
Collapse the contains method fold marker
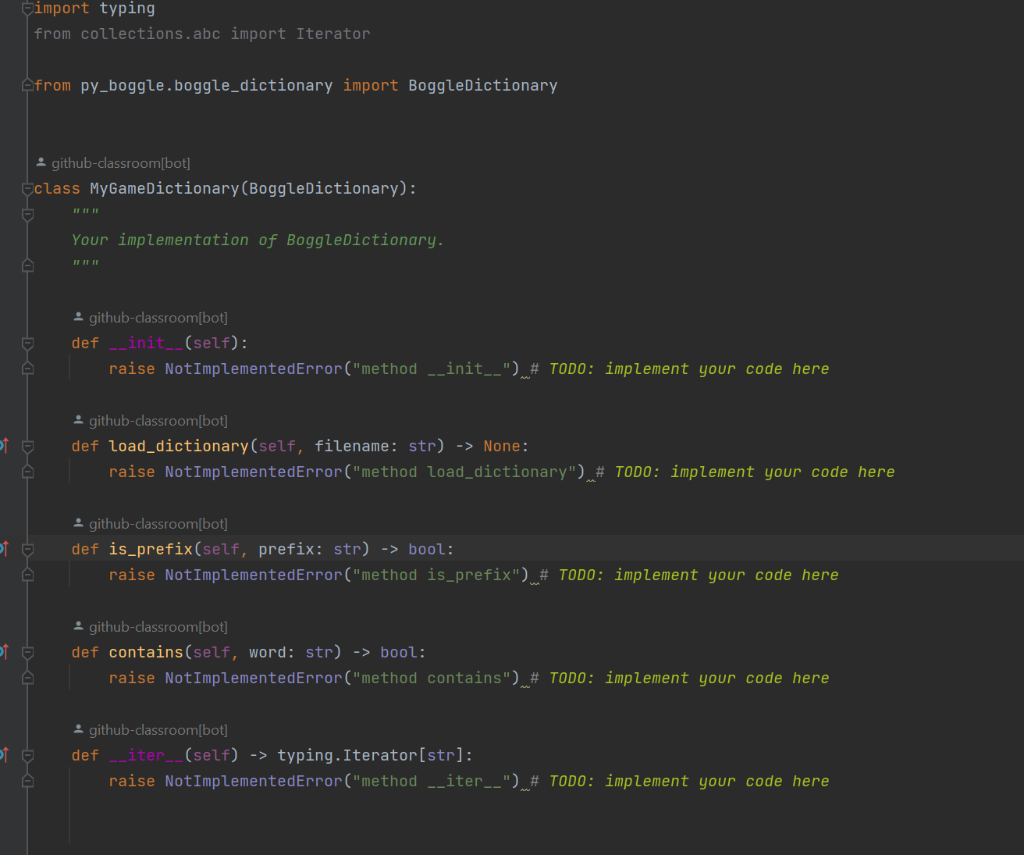pyautogui.click(x=27, y=653)
